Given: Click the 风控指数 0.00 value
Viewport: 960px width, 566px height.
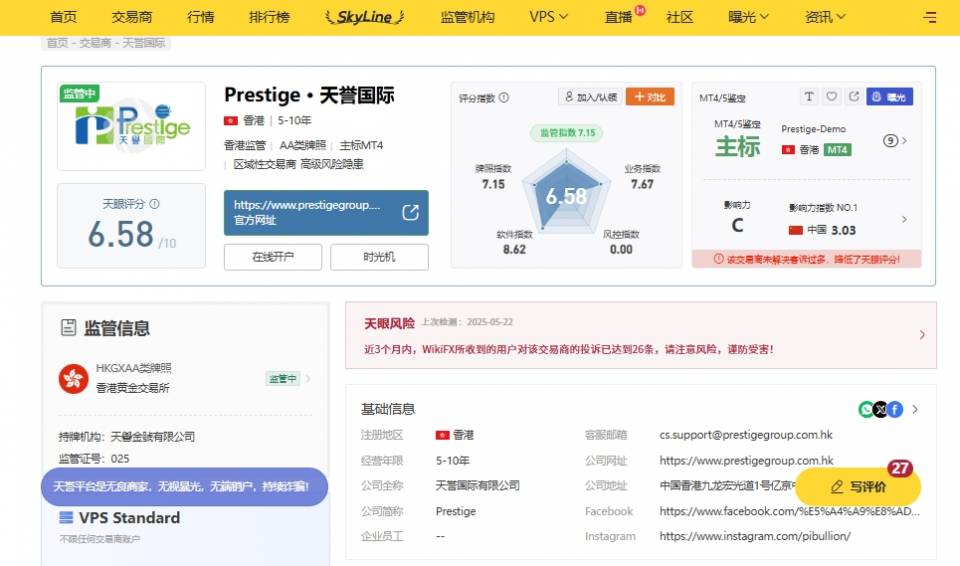Looking at the screenshot, I should [x=621, y=249].
